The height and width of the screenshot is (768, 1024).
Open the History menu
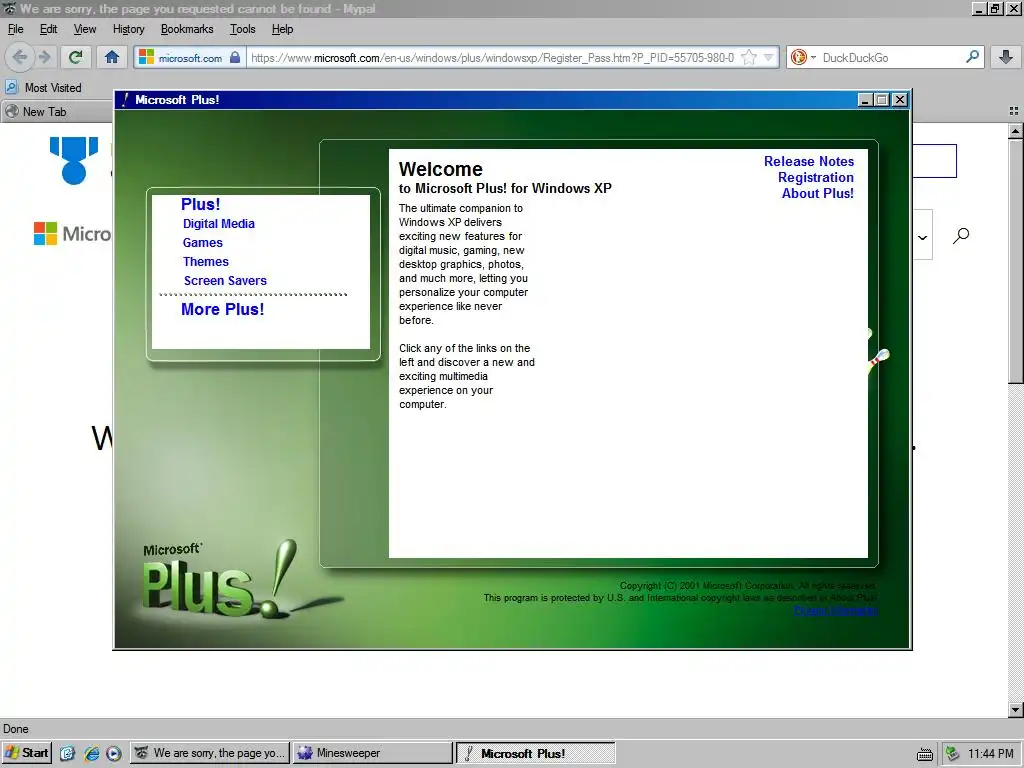[129, 29]
